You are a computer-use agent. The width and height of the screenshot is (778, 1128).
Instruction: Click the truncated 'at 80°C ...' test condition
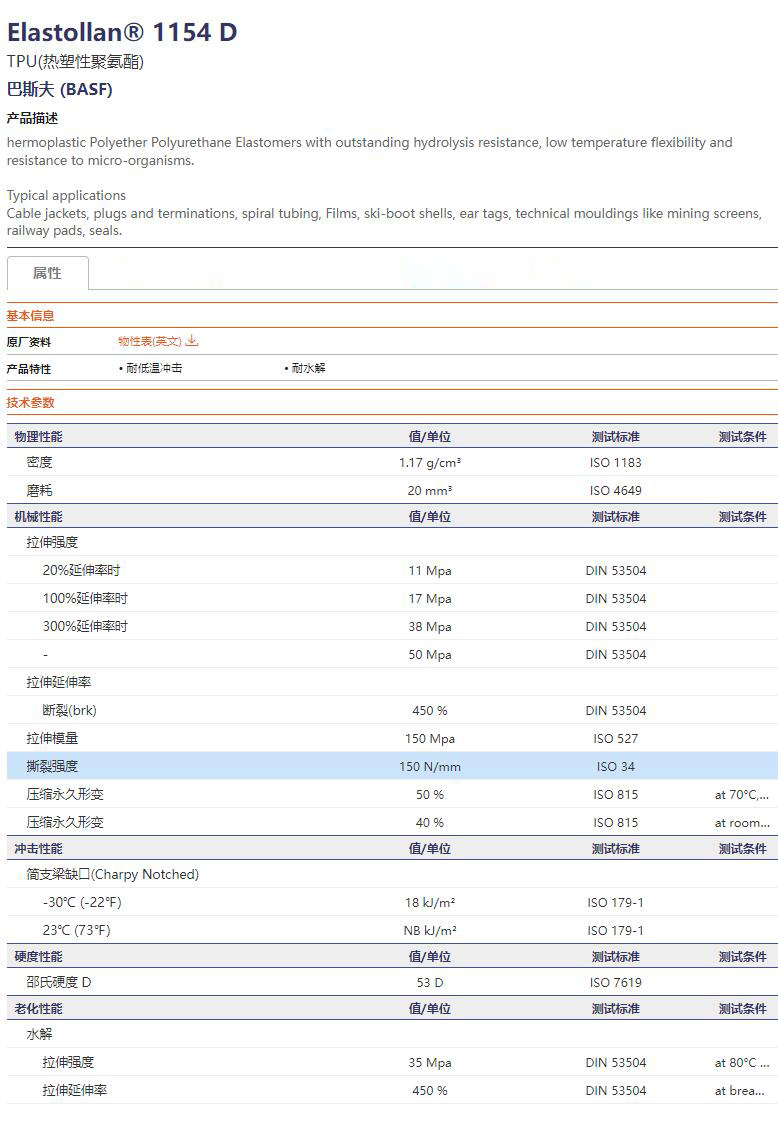pyautogui.click(x=742, y=1063)
